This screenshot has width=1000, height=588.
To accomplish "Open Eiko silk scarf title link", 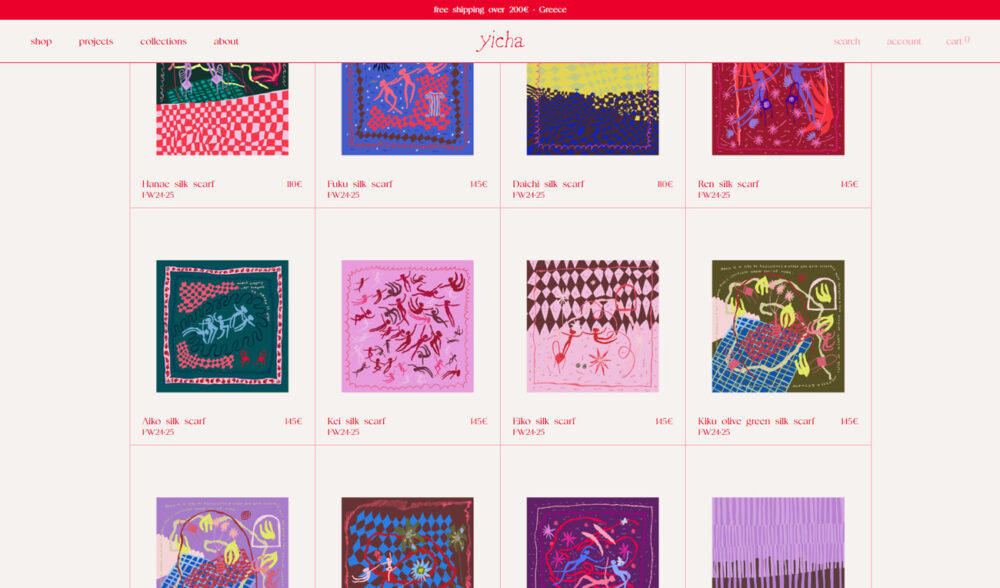I will click(543, 421).
